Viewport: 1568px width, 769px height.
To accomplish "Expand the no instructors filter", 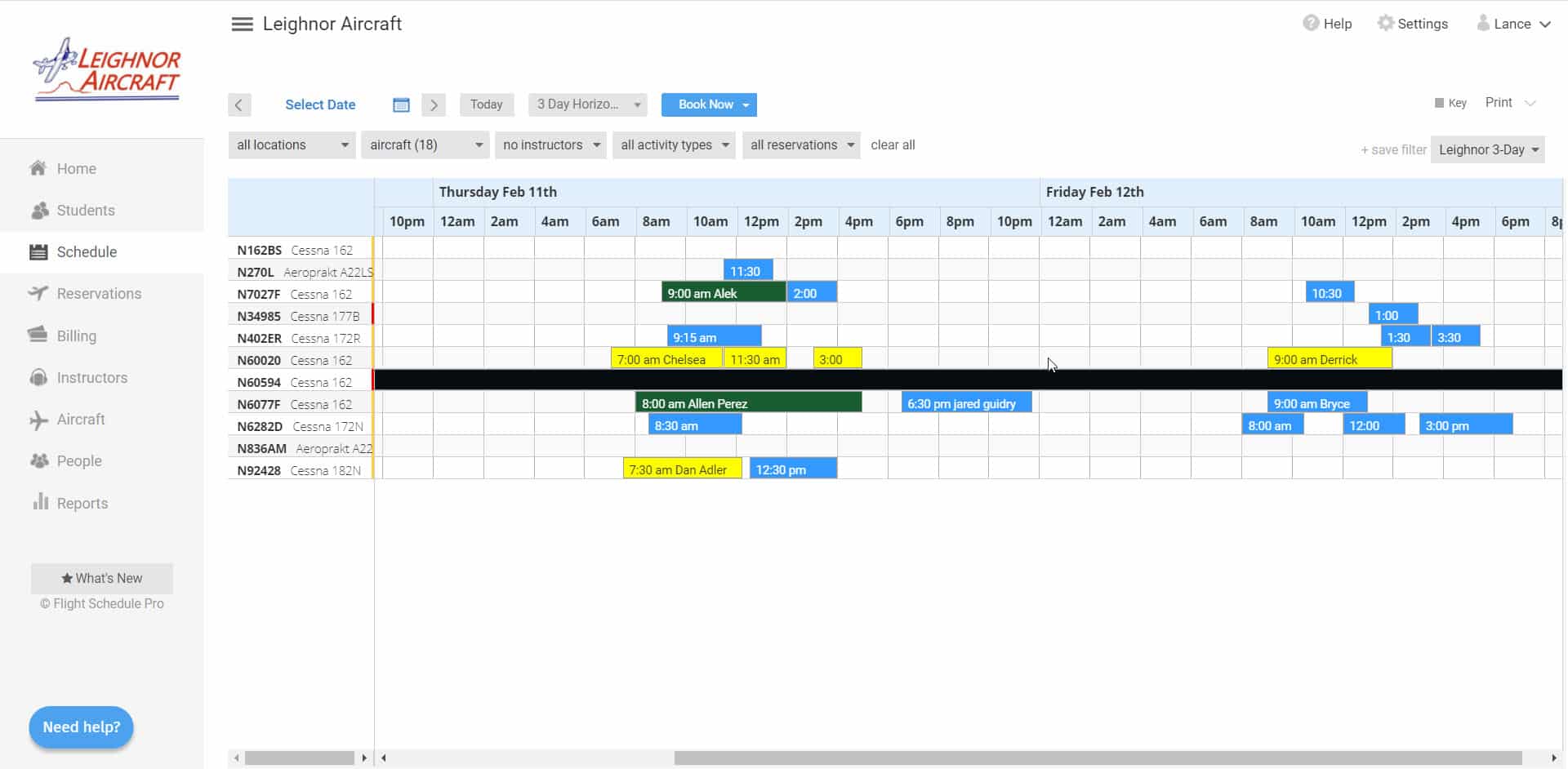I will (550, 145).
